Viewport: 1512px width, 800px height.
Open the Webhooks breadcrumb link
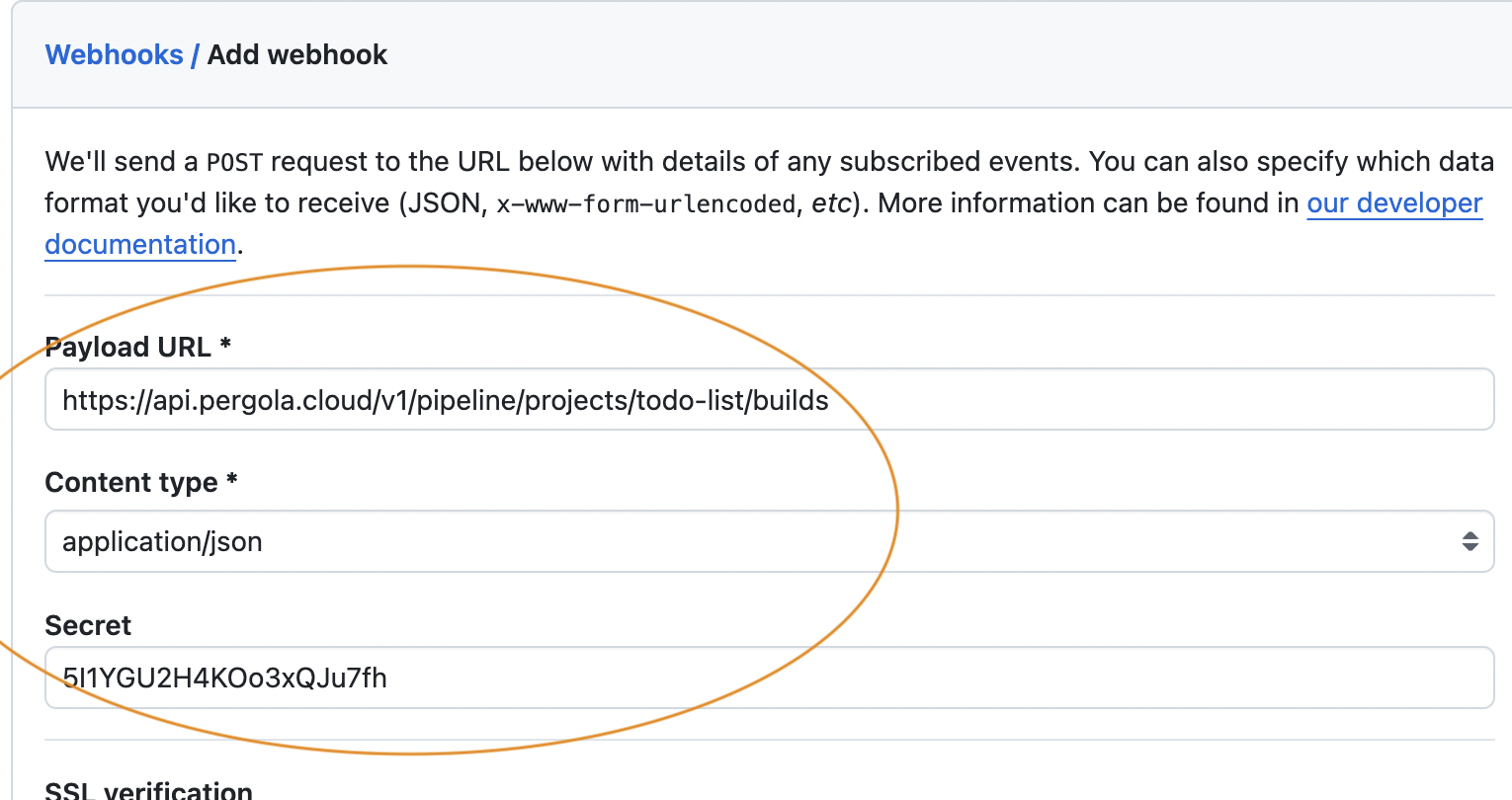click(114, 54)
